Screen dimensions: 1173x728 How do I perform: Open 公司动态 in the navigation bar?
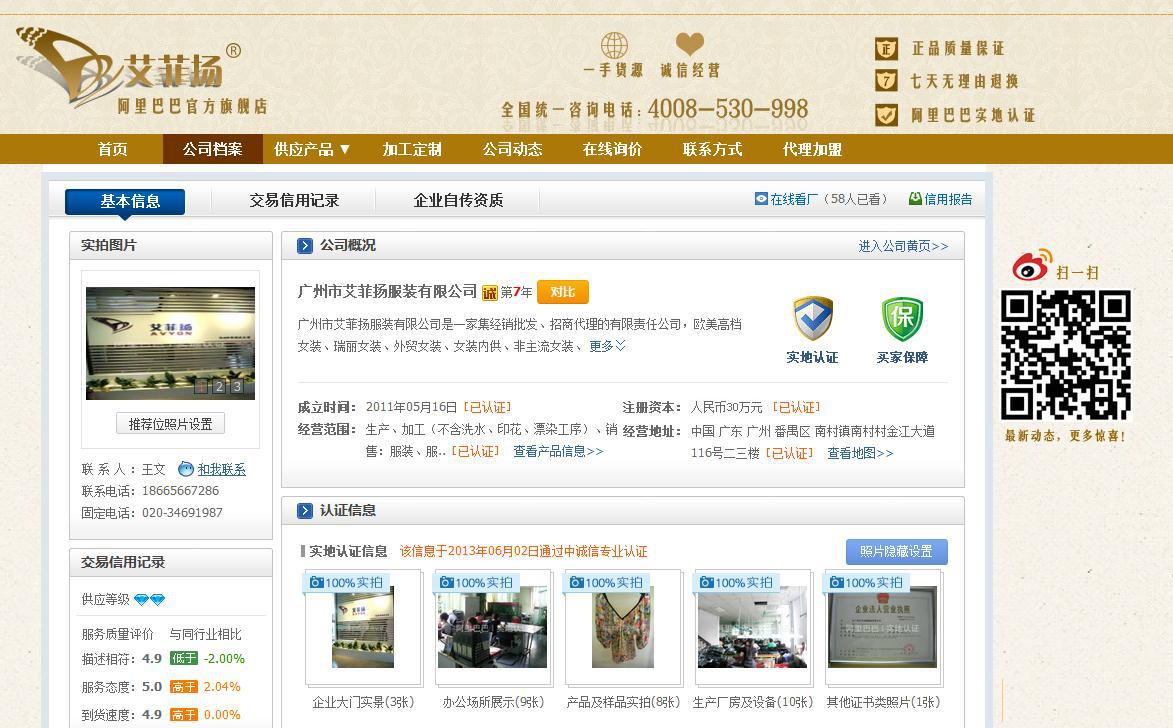click(512, 150)
